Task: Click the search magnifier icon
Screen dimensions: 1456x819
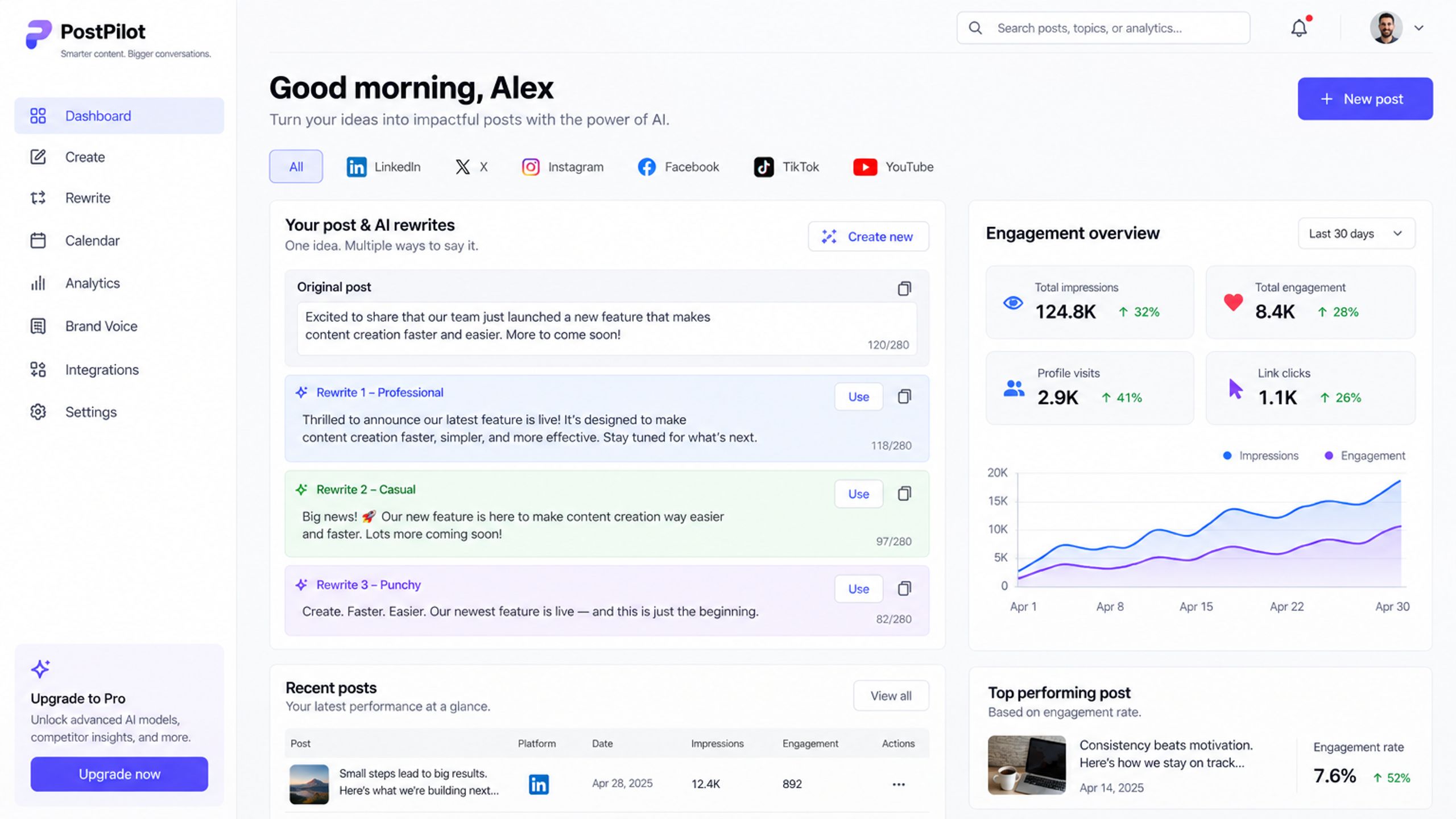Action: tap(975, 28)
